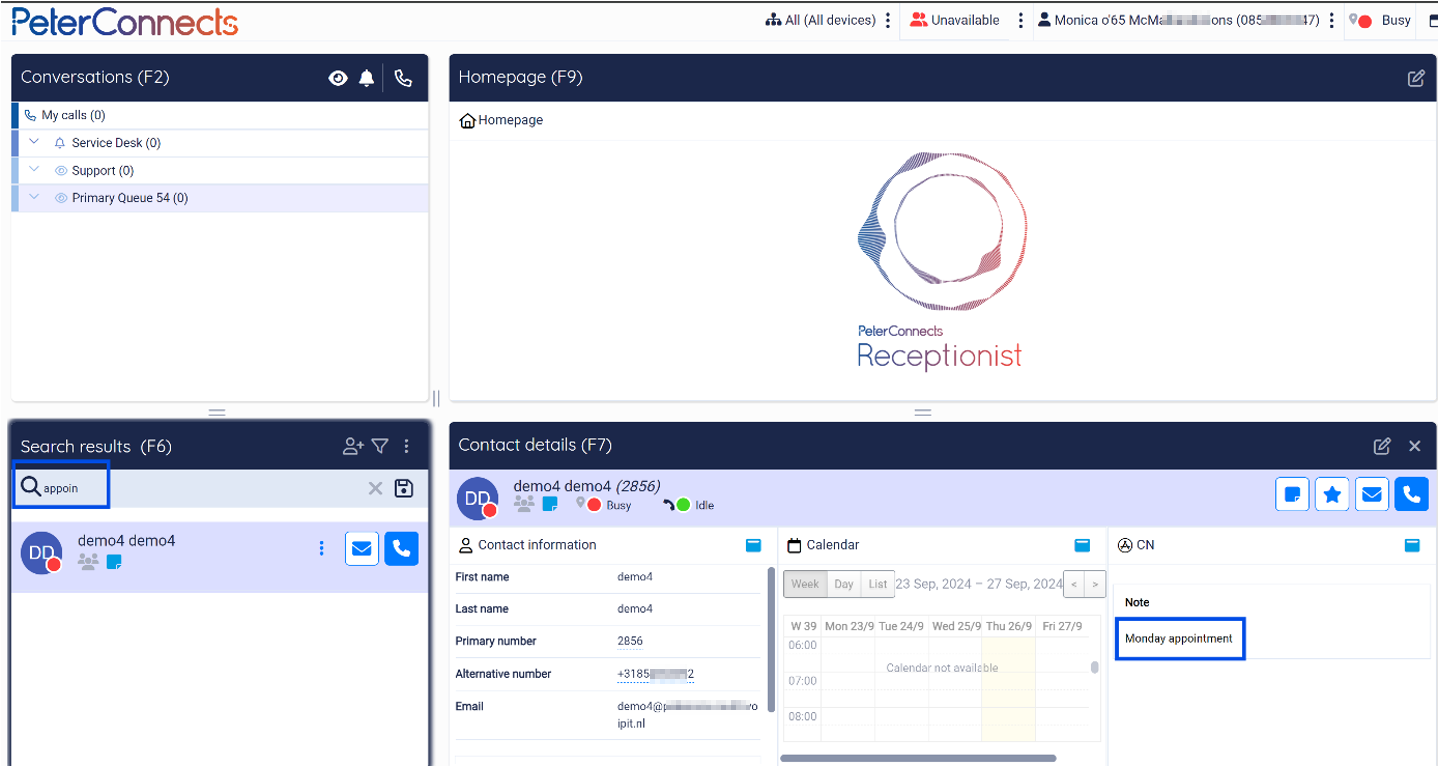Click the DD avatar in Contact details
Image resolution: width=1438 pixels, height=771 pixels.
click(x=478, y=498)
